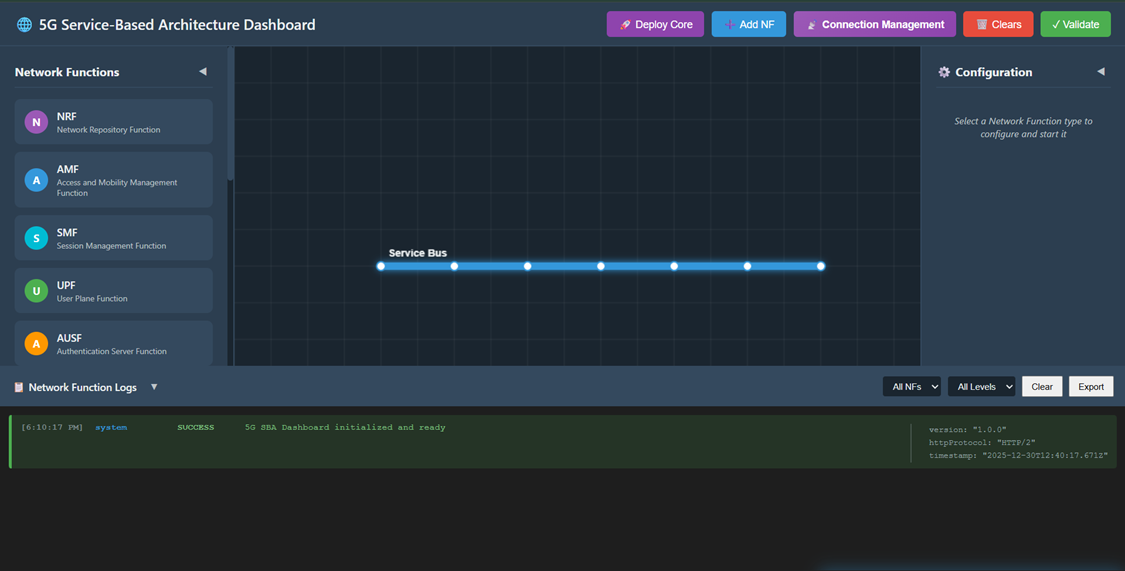This screenshot has height=571, width=1125.
Task: Click the orange AUSF circle icon
Action: (x=37, y=344)
